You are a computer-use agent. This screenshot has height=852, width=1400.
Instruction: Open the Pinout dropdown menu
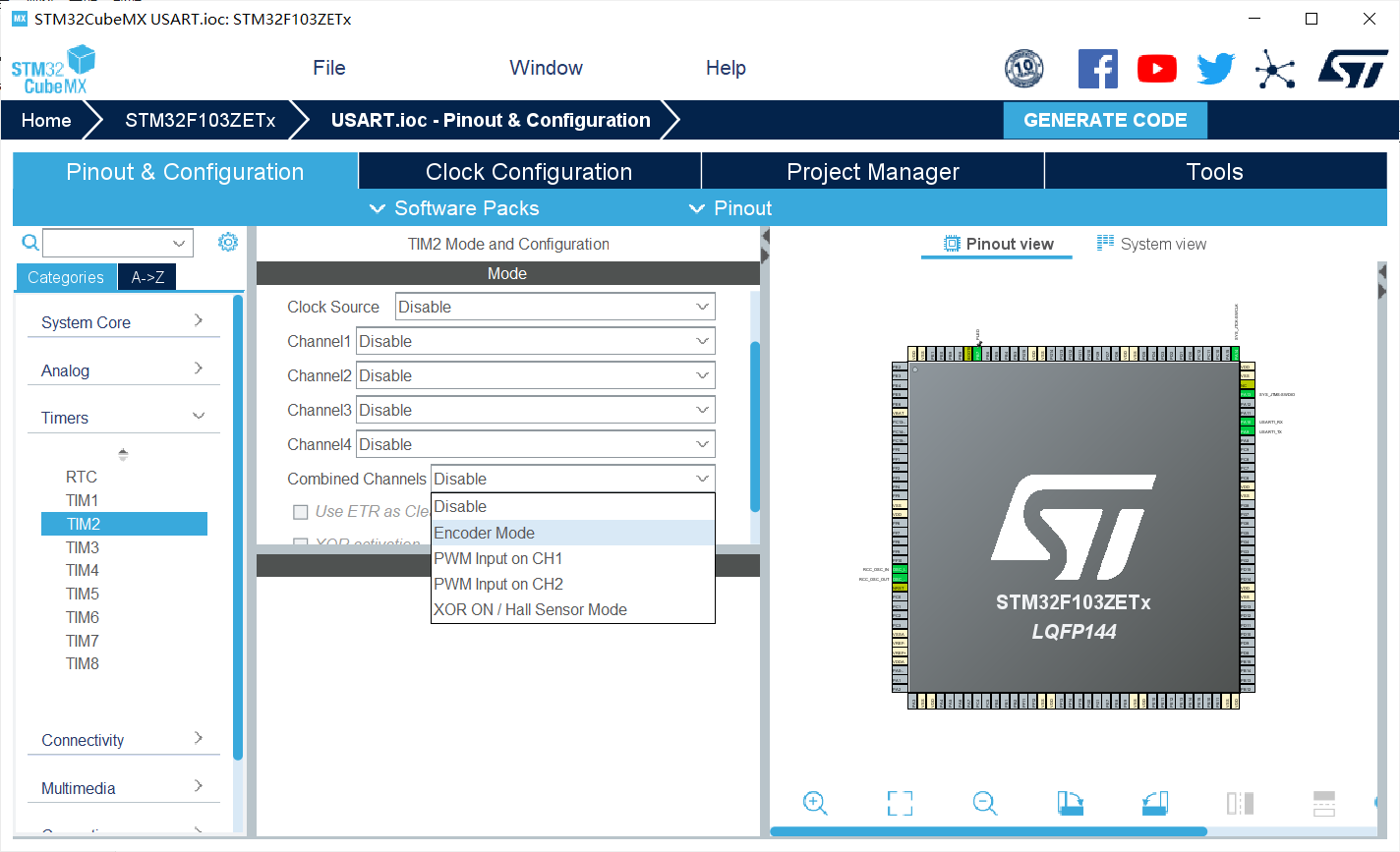[x=730, y=208]
